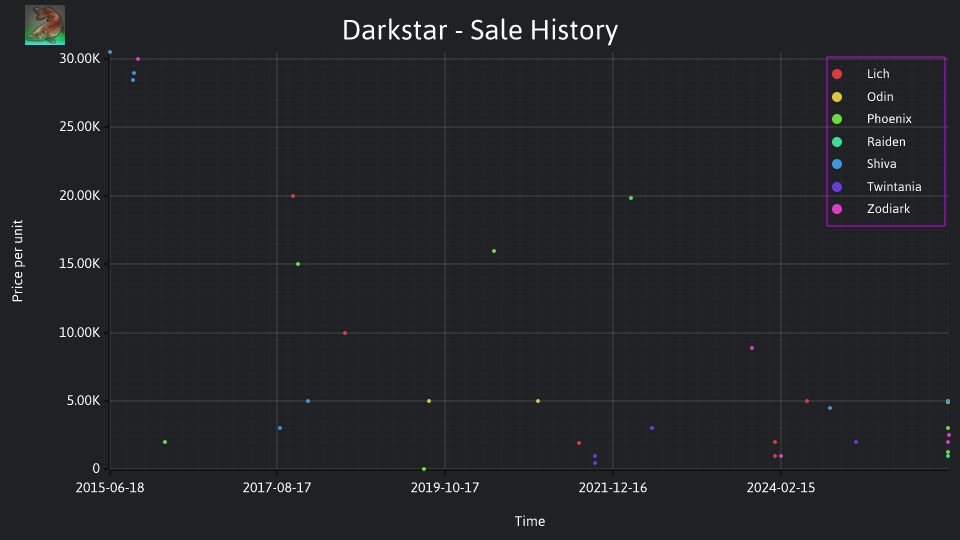The width and height of the screenshot is (960, 540).
Task: Toggle the Odin series in legend
Action: click(862, 97)
